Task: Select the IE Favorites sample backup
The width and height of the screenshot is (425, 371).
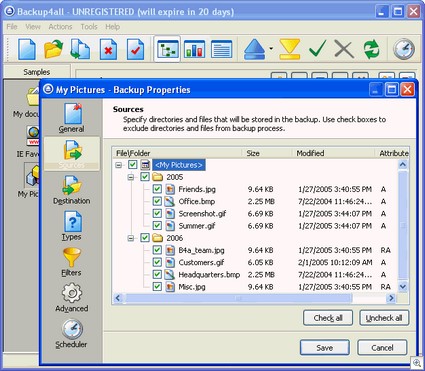Action: click(x=29, y=142)
